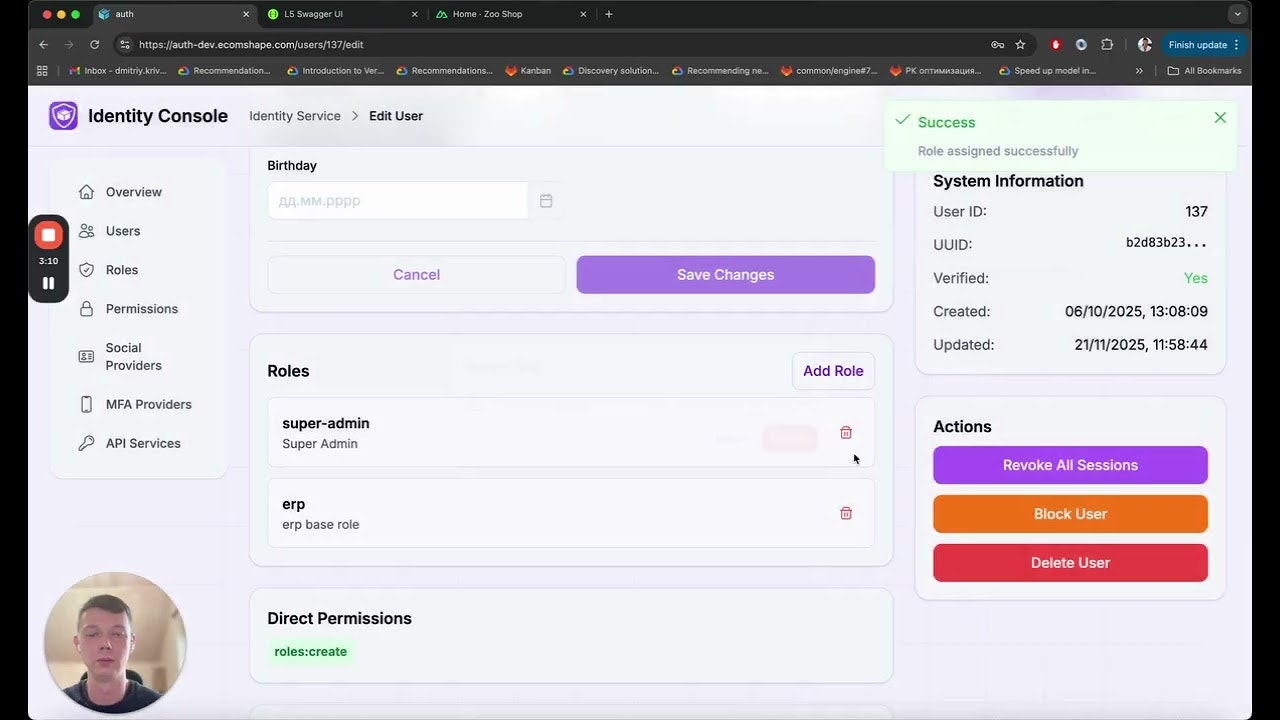Viewport: 1280px width, 720px height.
Task: Remove the erp role using trash icon
Action: (x=845, y=512)
